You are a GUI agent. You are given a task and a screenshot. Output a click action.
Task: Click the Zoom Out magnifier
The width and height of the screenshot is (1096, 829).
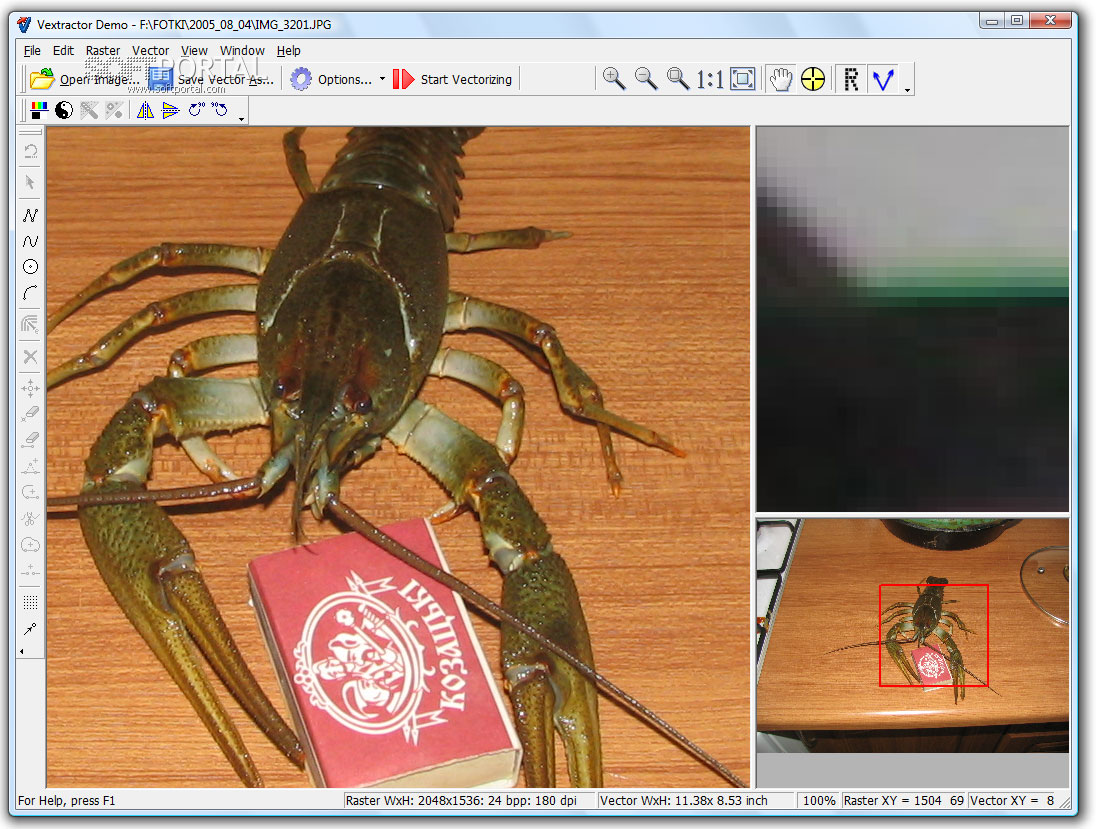pyautogui.click(x=646, y=79)
